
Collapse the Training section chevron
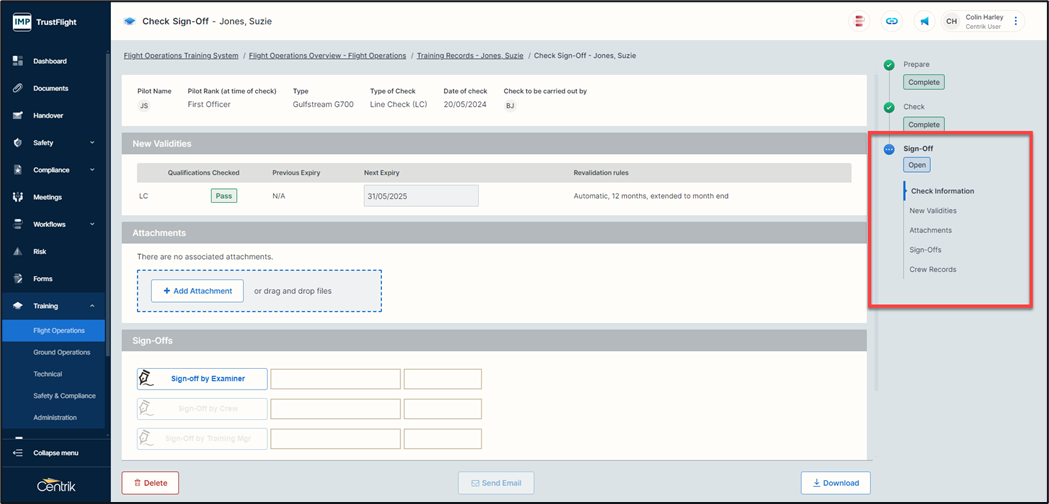92,306
